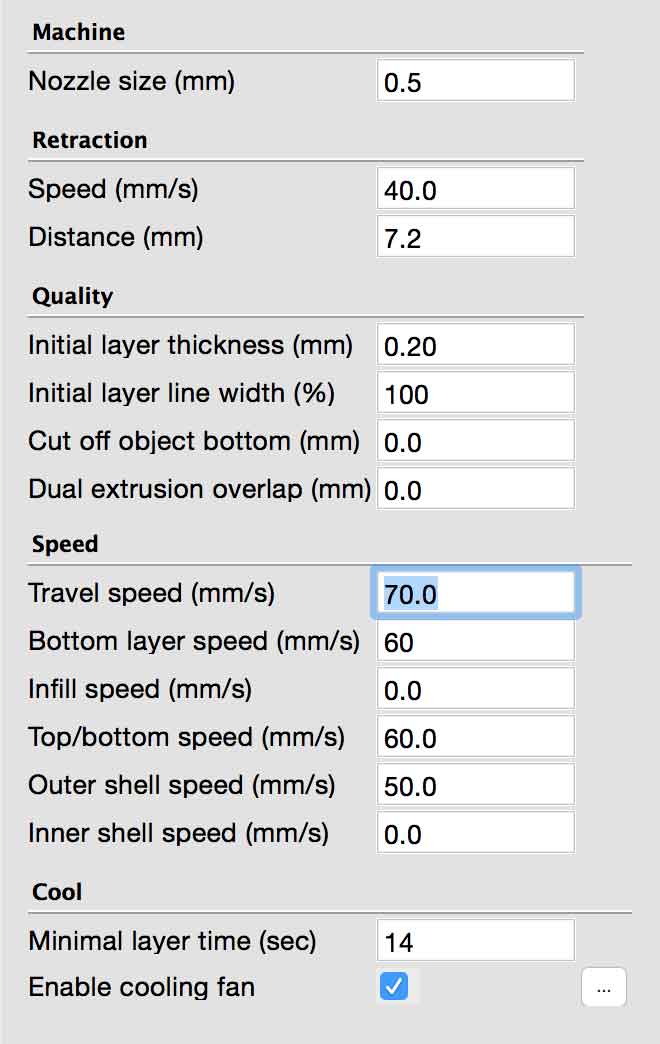Click the Quality section header
660x1044 pixels.
pyautogui.click(x=73, y=296)
